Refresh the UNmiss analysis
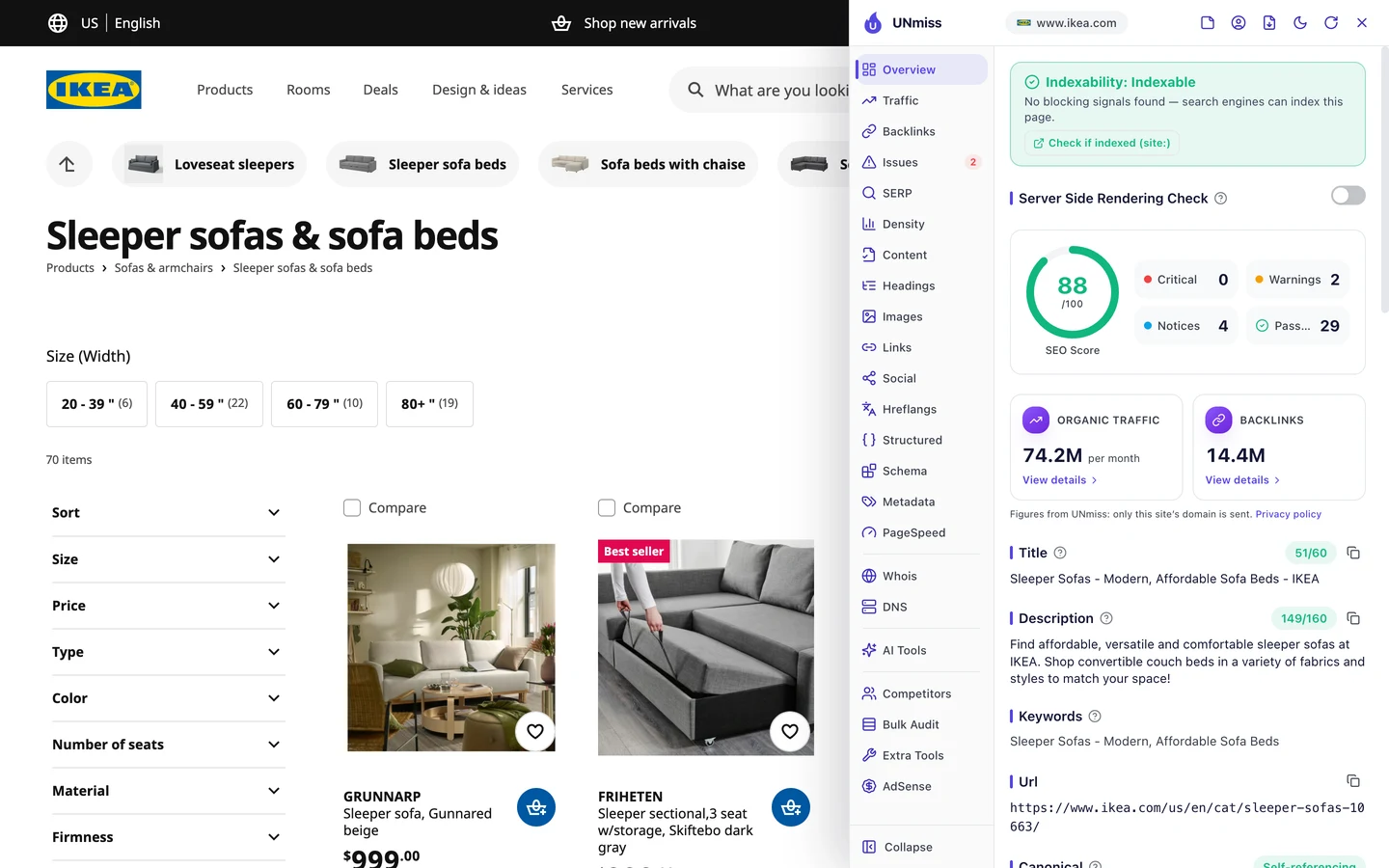The image size is (1389, 868). [1331, 23]
